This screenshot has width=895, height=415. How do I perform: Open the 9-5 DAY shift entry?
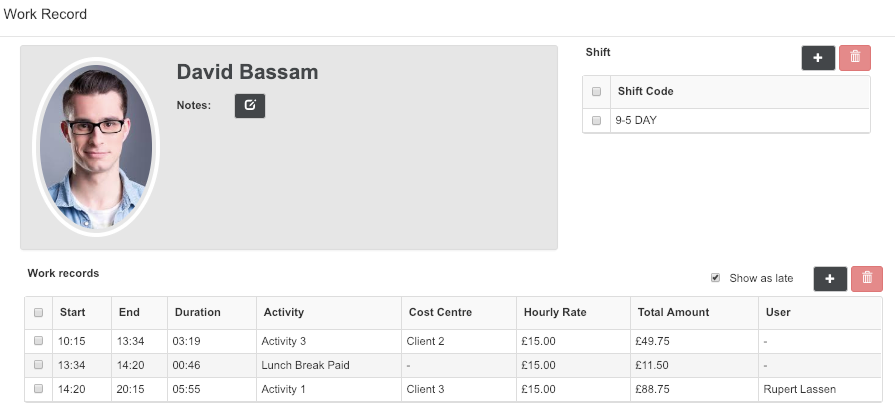click(x=636, y=120)
